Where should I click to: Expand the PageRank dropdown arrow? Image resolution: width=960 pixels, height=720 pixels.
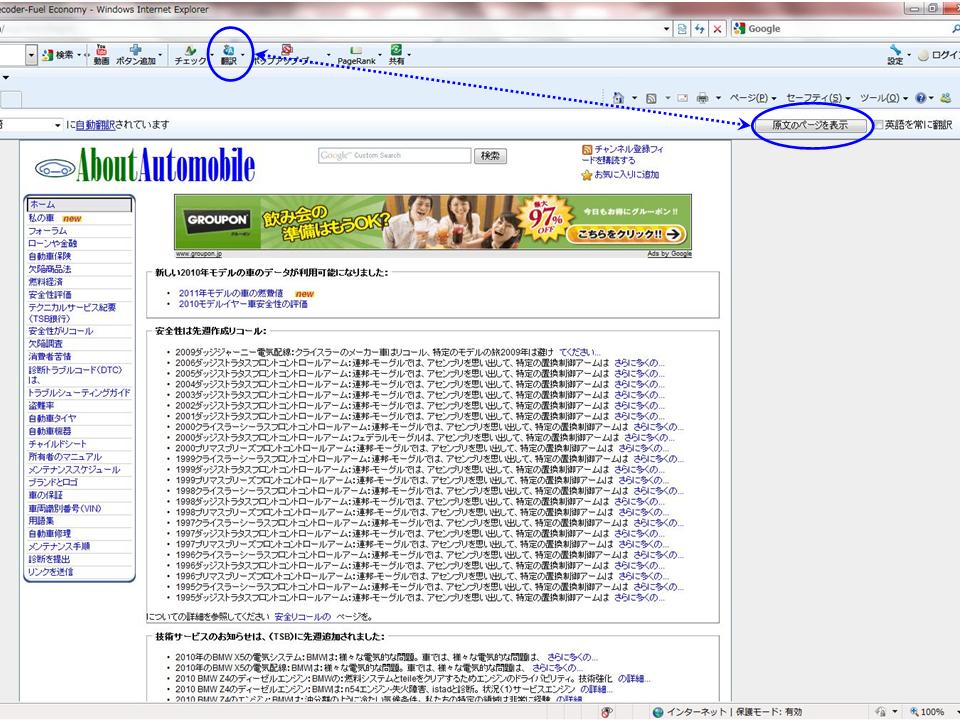tap(380, 55)
